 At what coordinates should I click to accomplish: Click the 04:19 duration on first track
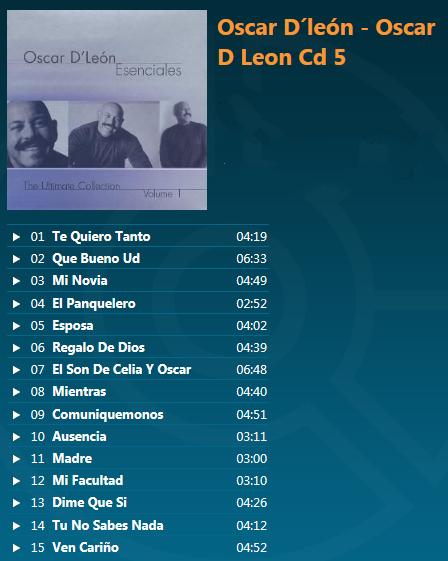tap(252, 236)
